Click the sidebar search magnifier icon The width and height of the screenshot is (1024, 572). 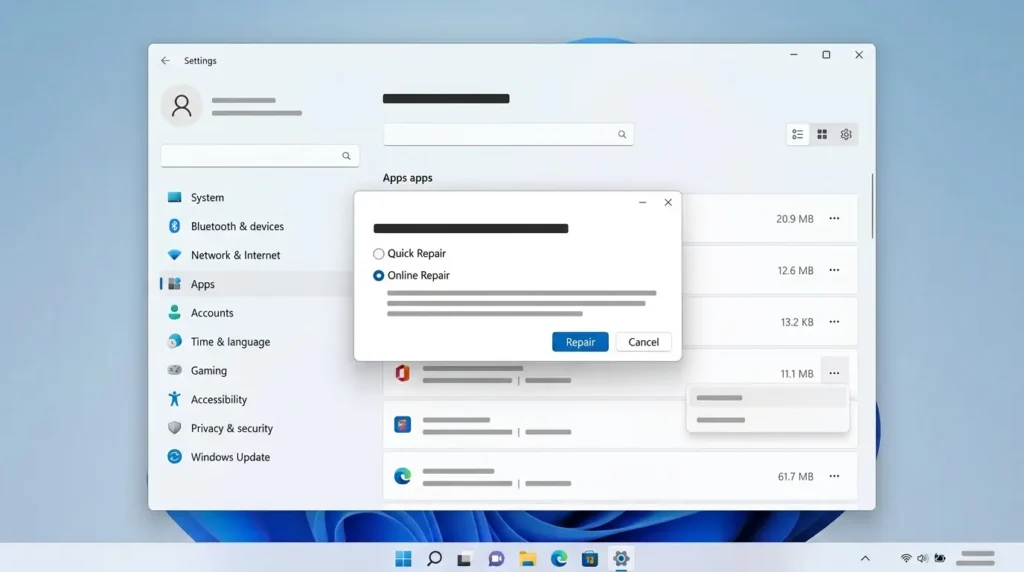(346, 156)
